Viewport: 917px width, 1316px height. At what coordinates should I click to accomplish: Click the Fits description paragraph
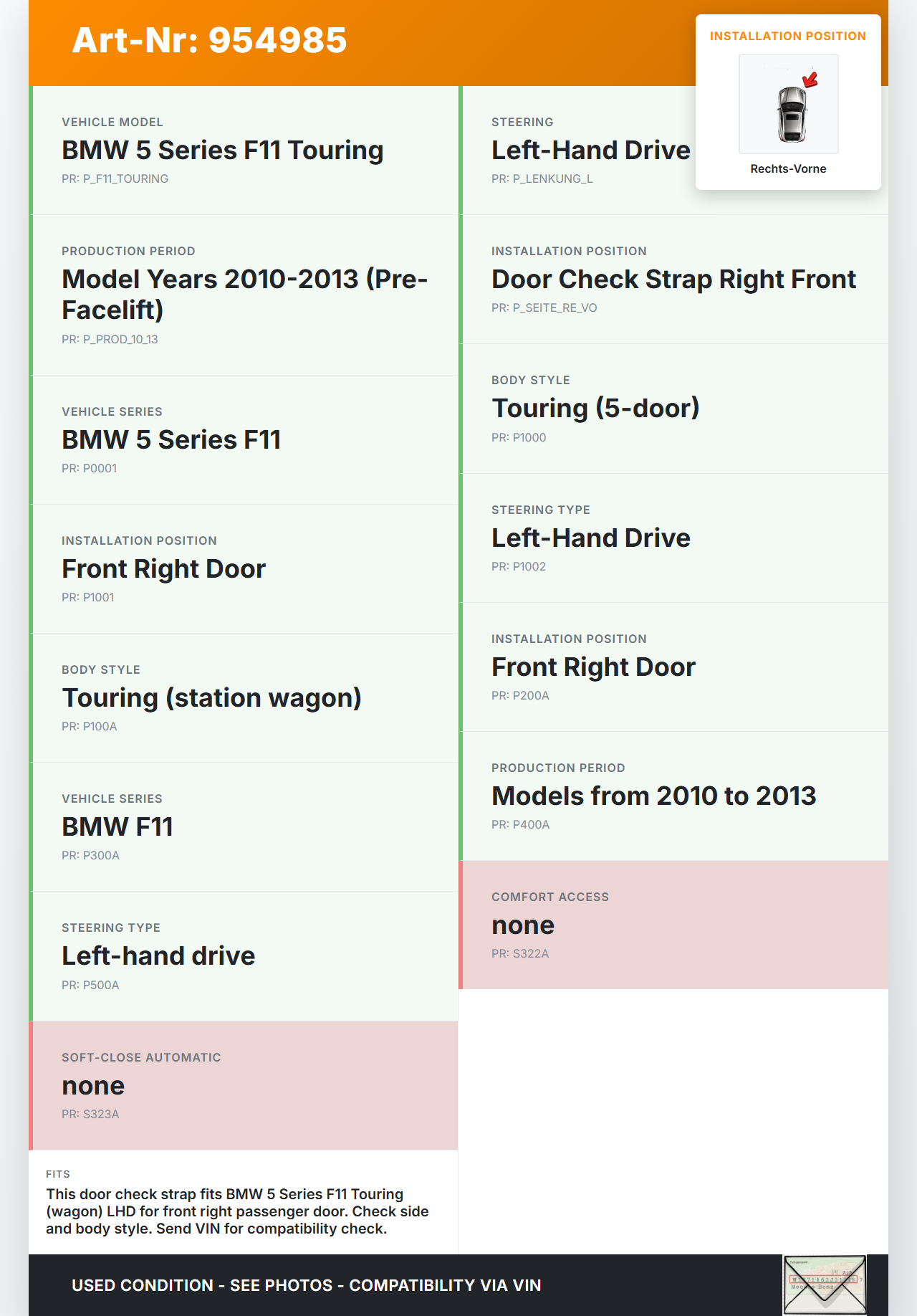(237, 1211)
